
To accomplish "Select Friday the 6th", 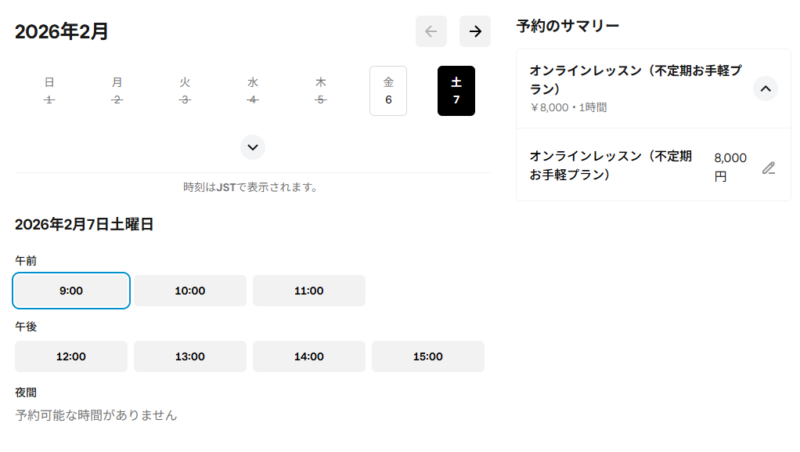I will pos(388,91).
